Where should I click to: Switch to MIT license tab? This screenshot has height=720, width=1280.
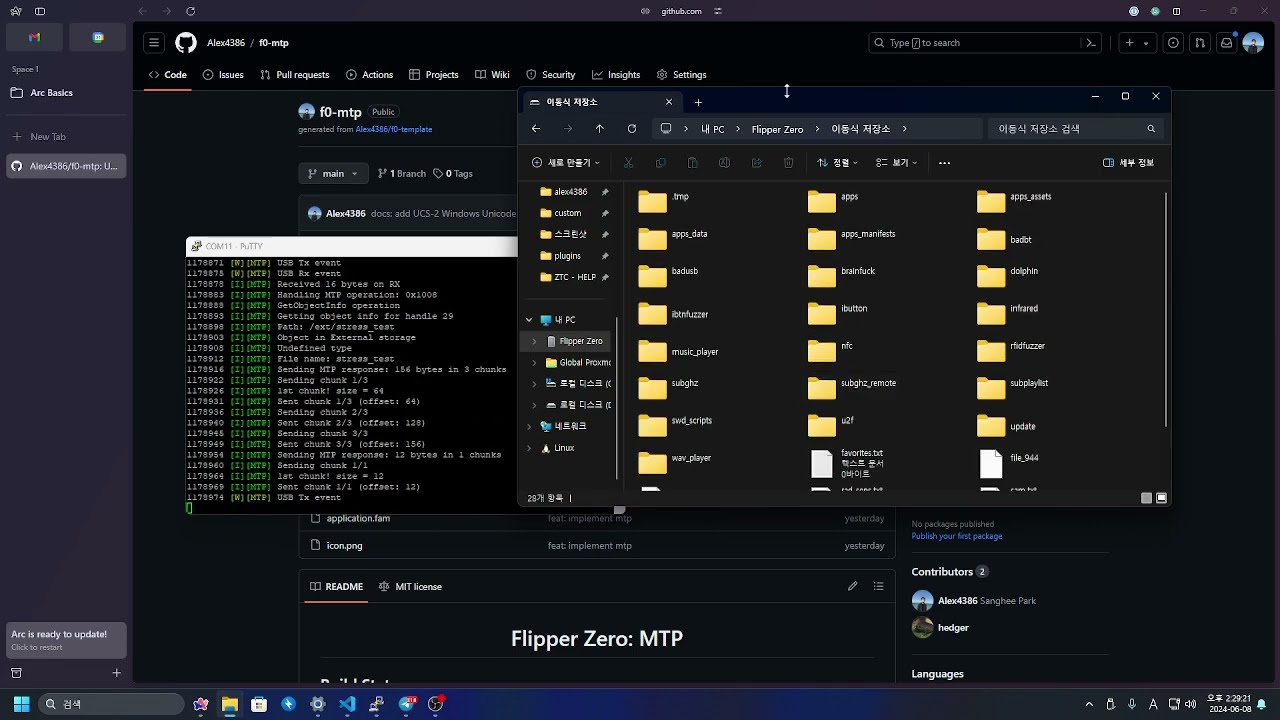click(410, 587)
